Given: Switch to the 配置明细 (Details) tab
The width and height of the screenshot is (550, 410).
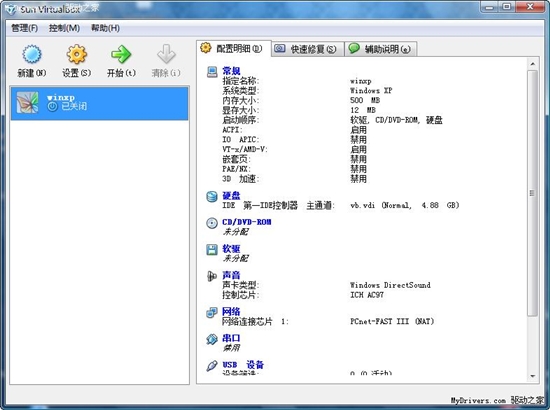Looking at the screenshot, I should click(x=233, y=48).
